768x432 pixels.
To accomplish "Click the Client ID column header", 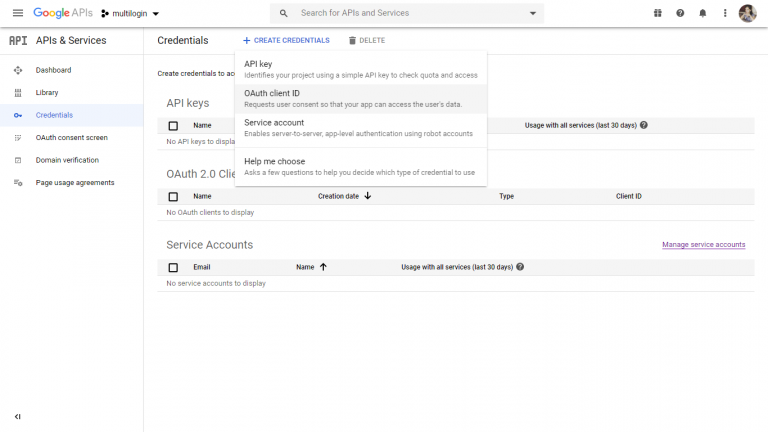I will click(x=629, y=196).
